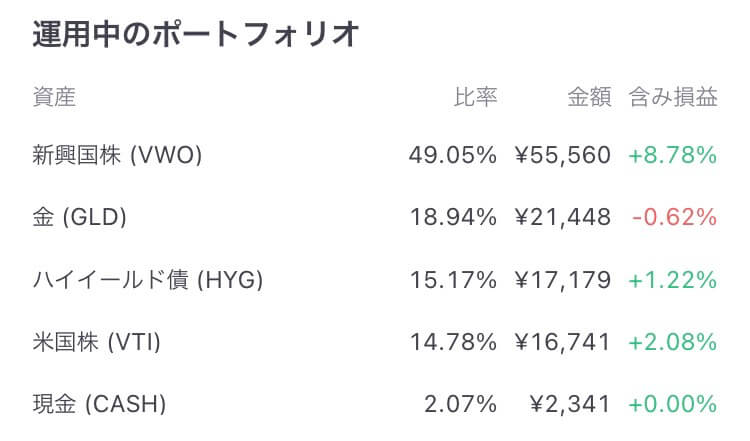Click the 資産 column header

coord(54,97)
